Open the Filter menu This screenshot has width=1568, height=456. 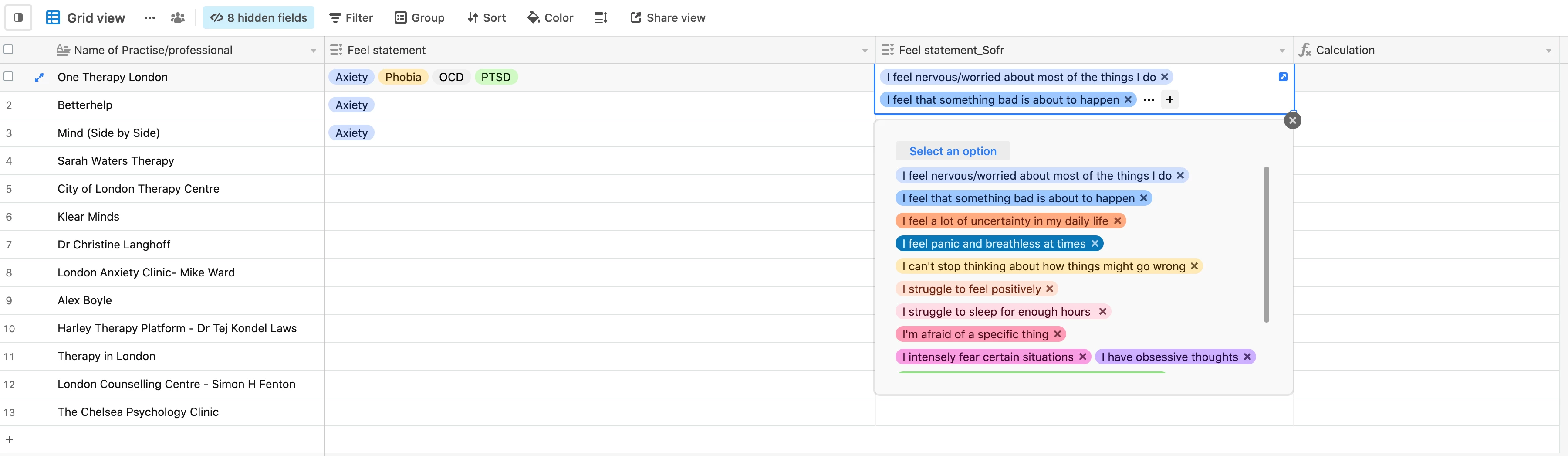(351, 18)
